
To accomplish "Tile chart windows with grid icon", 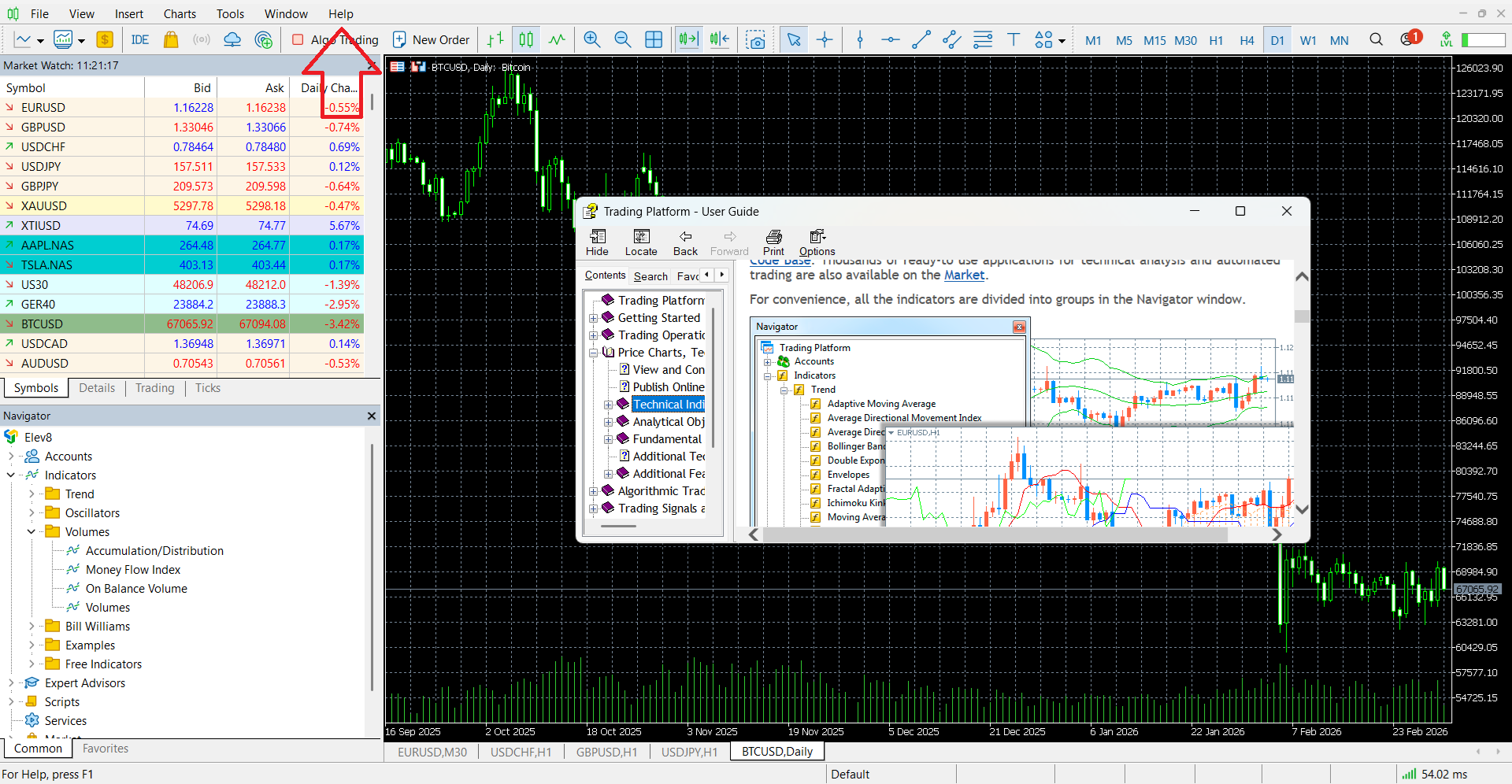I will 654,39.
